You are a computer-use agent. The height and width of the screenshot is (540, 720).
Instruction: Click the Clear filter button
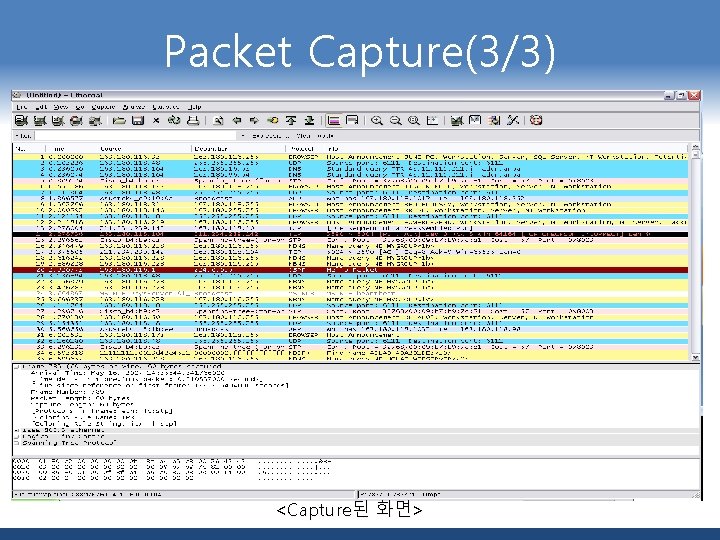coord(303,136)
